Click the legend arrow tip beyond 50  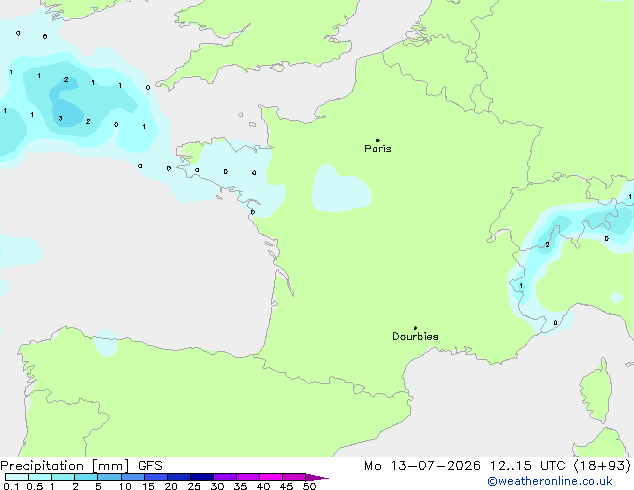pos(319,477)
